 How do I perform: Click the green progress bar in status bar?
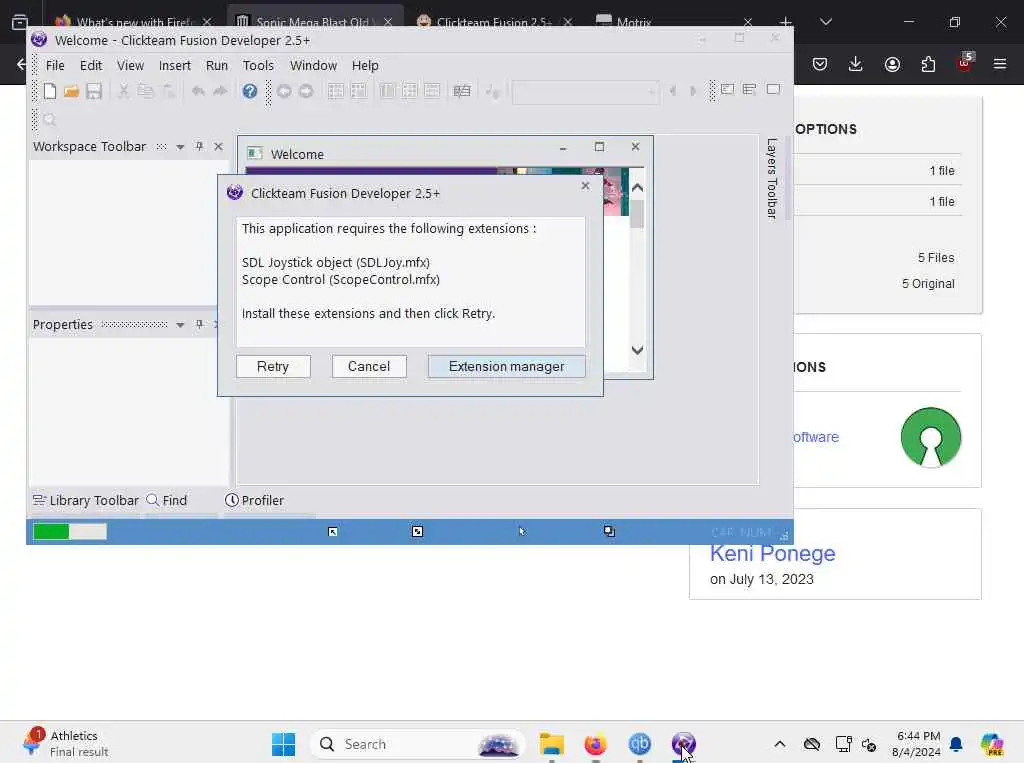70,532
